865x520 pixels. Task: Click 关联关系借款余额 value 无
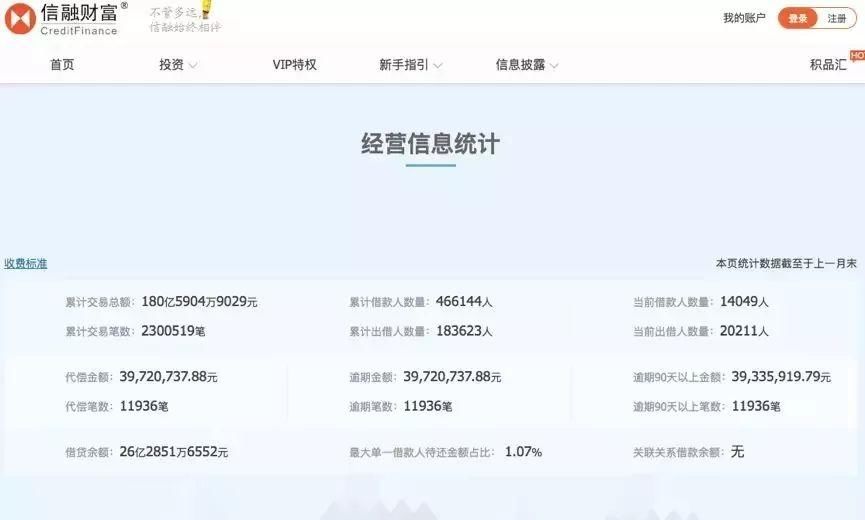738,452
